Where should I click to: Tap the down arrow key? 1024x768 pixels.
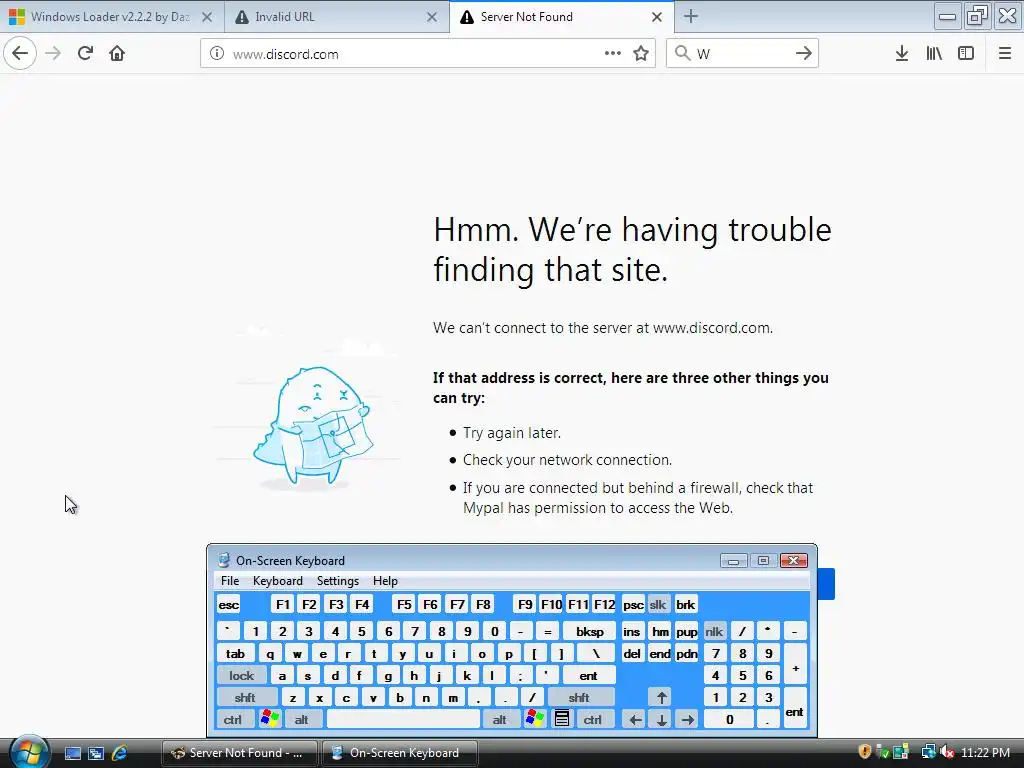(662, 720)
